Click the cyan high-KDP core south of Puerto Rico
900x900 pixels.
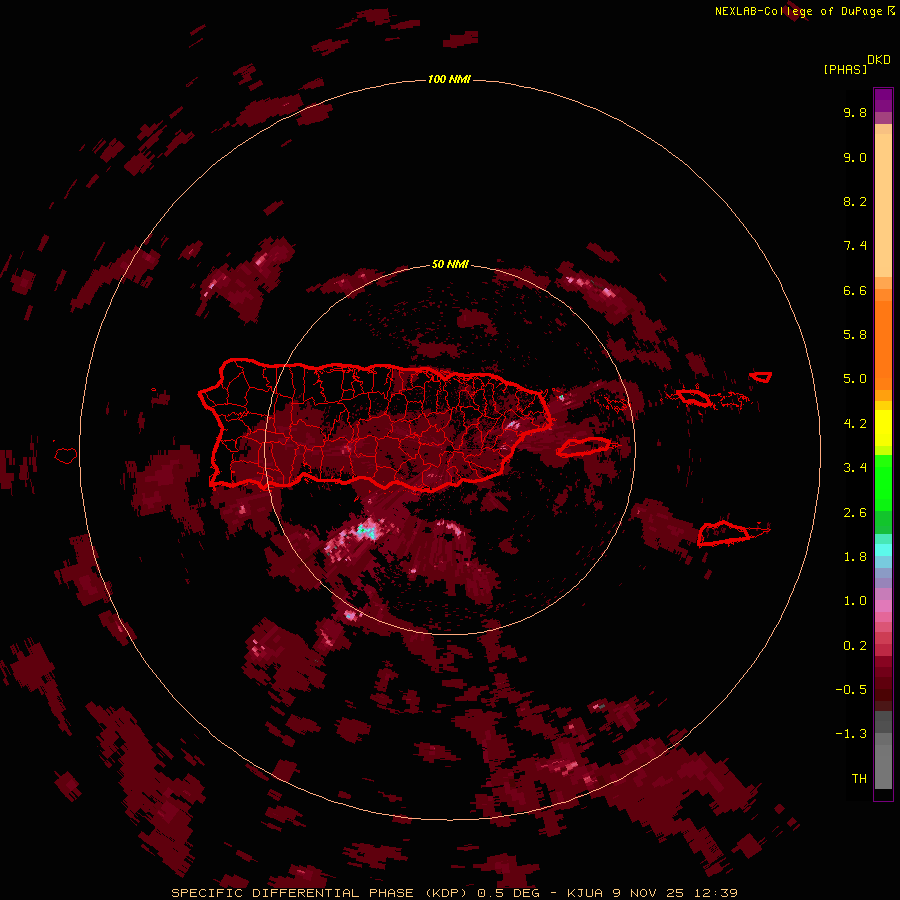[366, 530]
